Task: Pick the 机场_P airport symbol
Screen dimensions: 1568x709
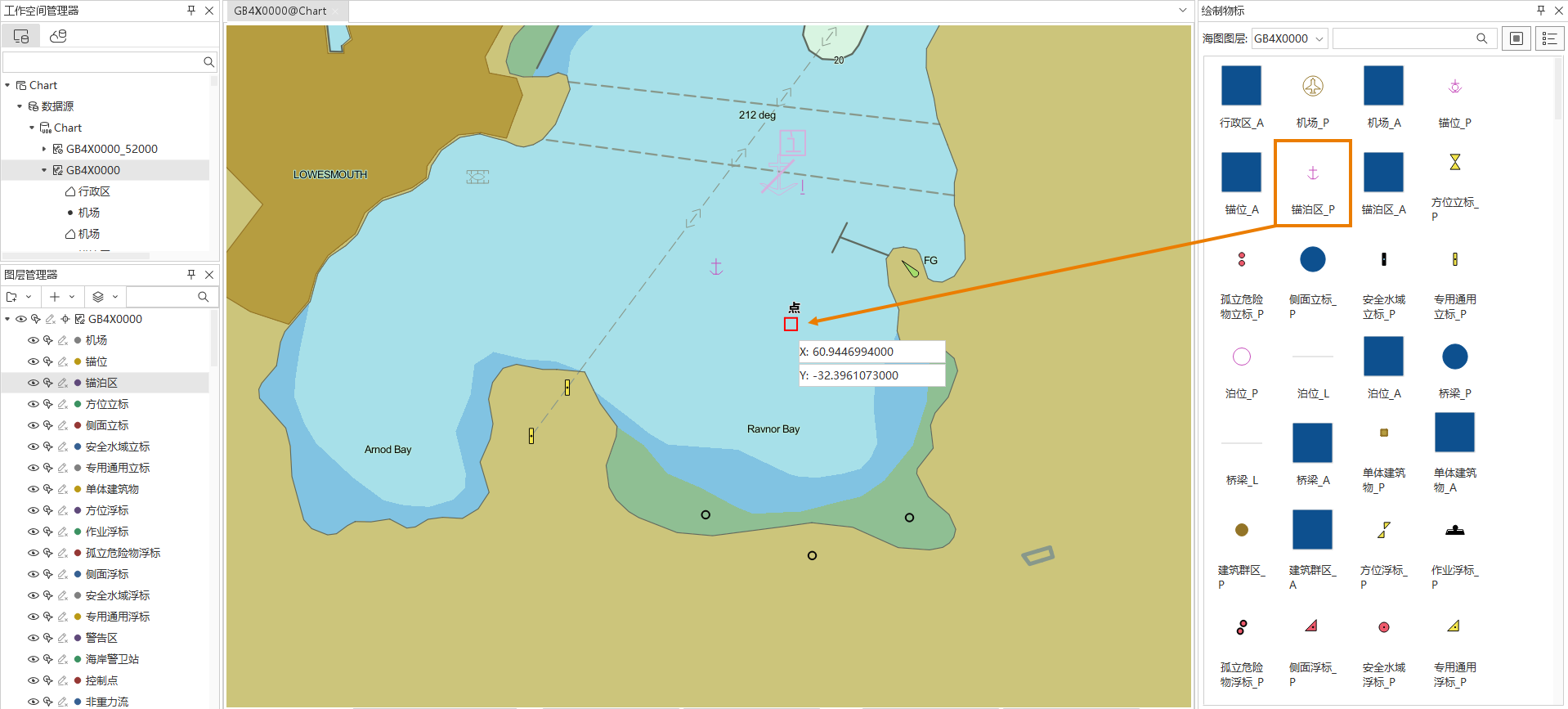Action: (1312, 87)
